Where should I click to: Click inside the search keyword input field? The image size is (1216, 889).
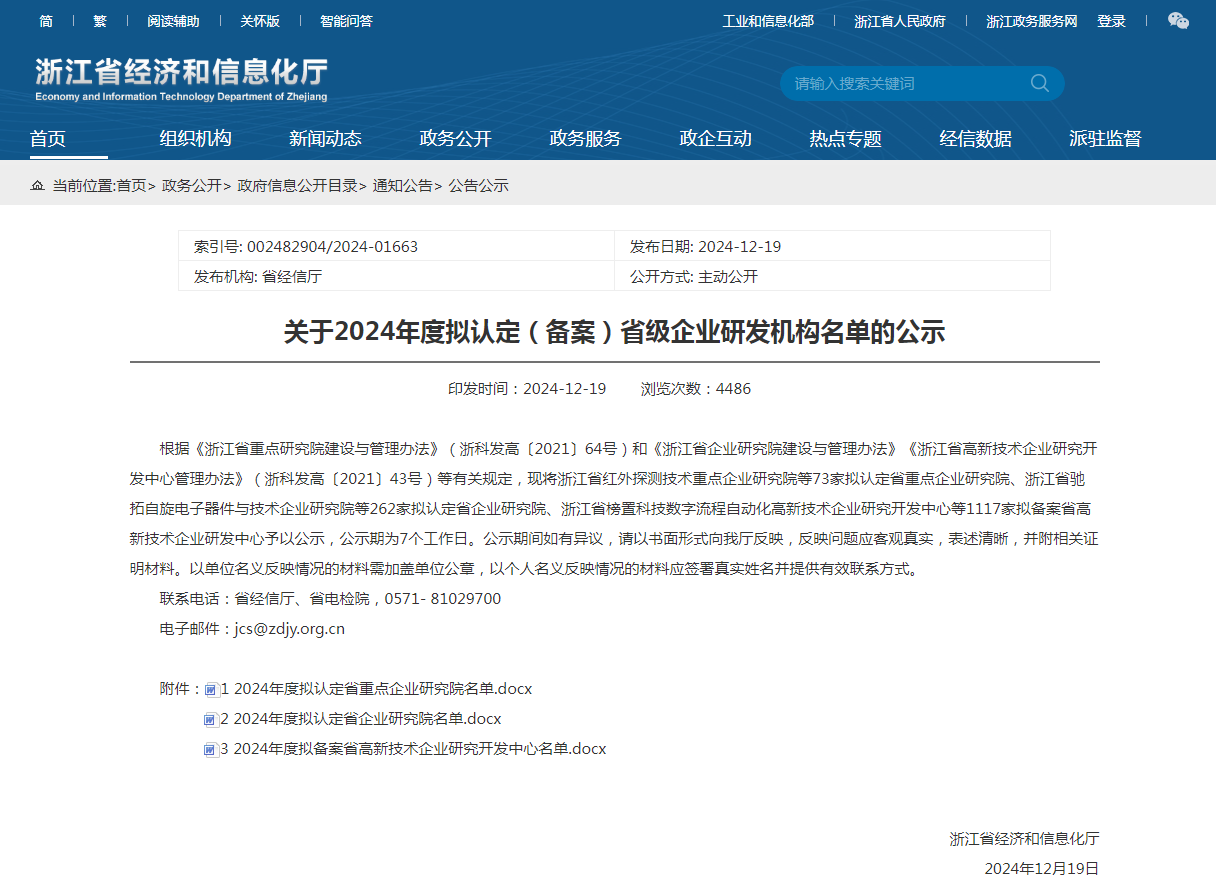pyautogui.click(x=900, y=83)
